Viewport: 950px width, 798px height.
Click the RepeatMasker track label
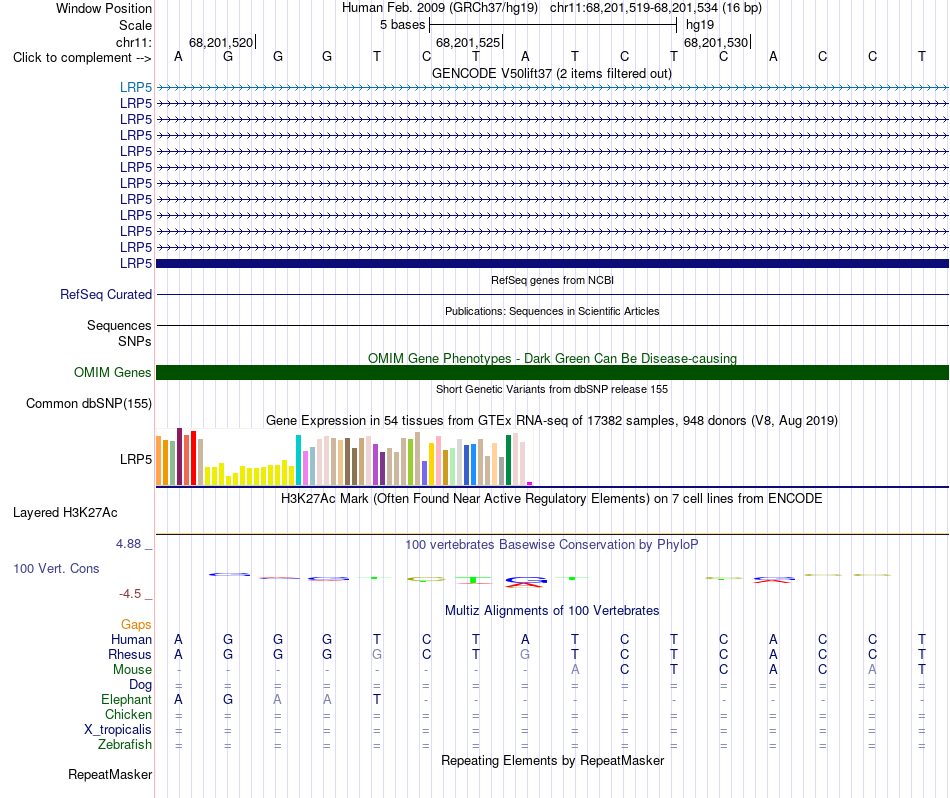tap(110, 774)
